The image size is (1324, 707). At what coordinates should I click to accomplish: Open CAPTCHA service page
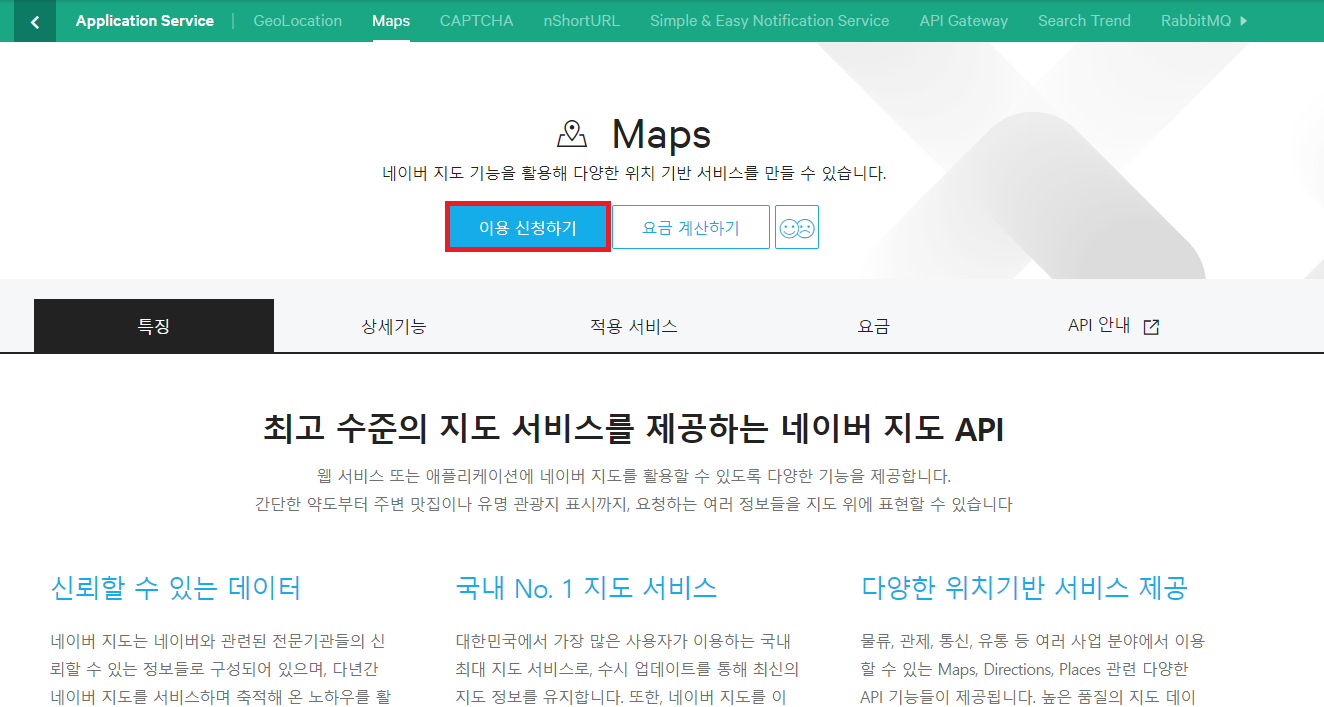tap(477, 21)
